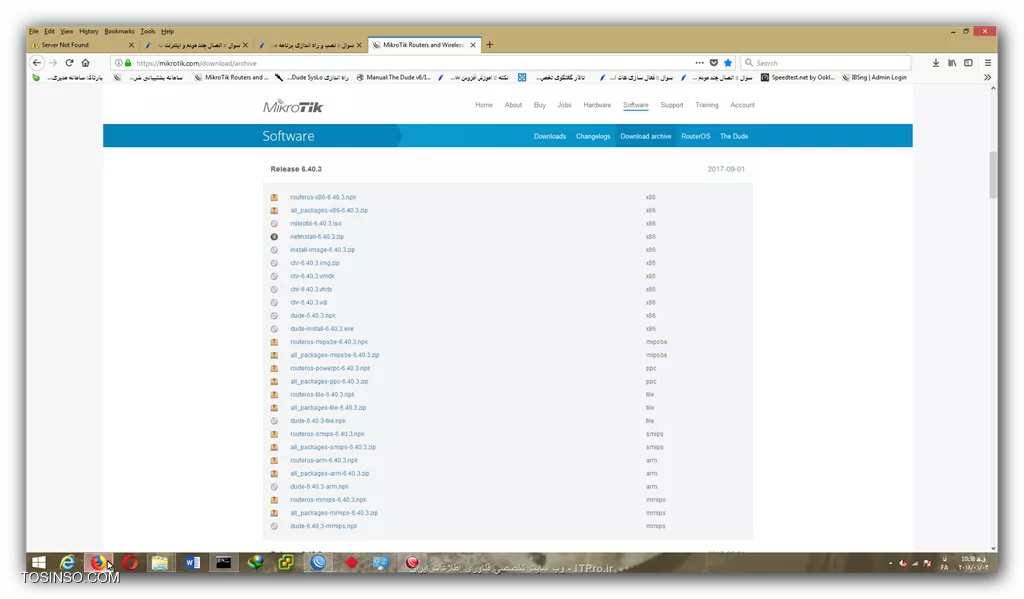This screenshot has width=1024, height=599.
Task: Click package icon beside all_packages-x86-6.40.3.zip
Action: (x=274, y=210)
